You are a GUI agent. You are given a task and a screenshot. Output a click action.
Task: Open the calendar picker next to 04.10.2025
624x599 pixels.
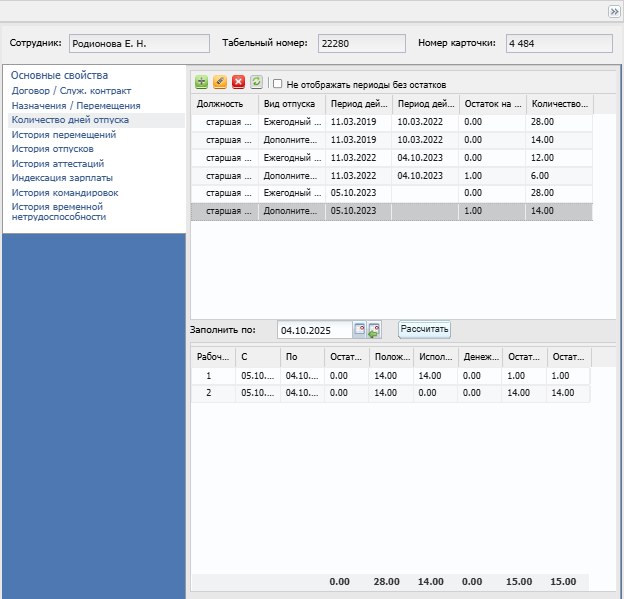tap(359, 330)
